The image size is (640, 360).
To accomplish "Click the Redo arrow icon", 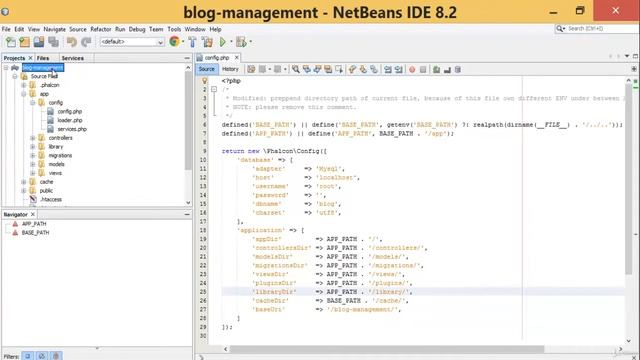I will [86, 42].
